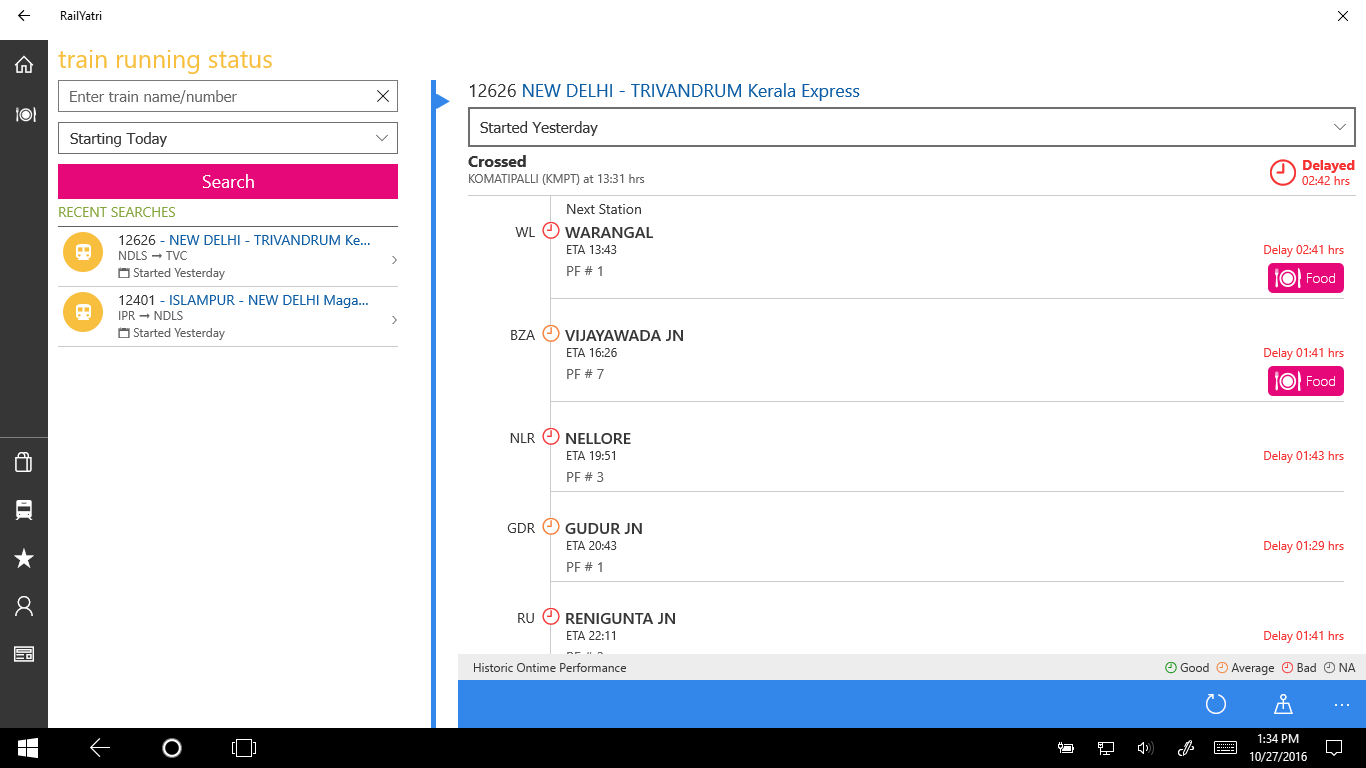The image size is (1366, 768).
Task: Click Delay 01:43 hrs for NELLORE
Action: tap(1303, 456)
